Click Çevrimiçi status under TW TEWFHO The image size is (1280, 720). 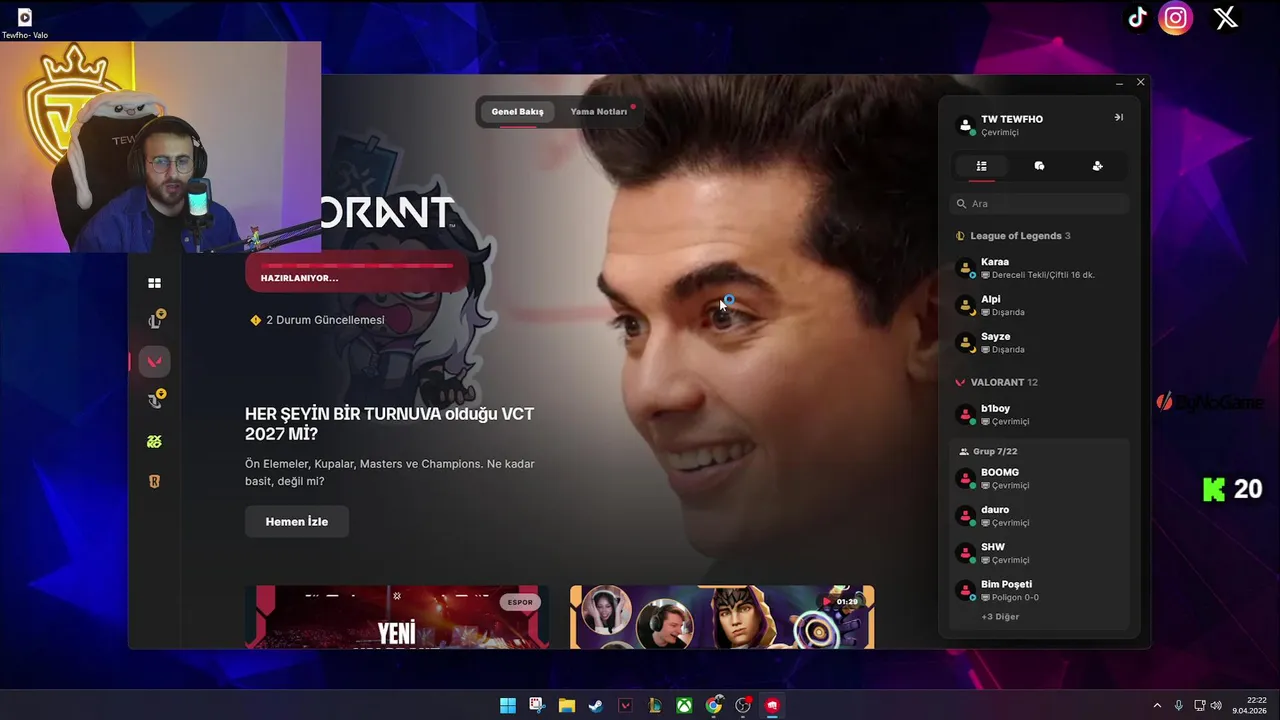click(x=1000, y=132)
